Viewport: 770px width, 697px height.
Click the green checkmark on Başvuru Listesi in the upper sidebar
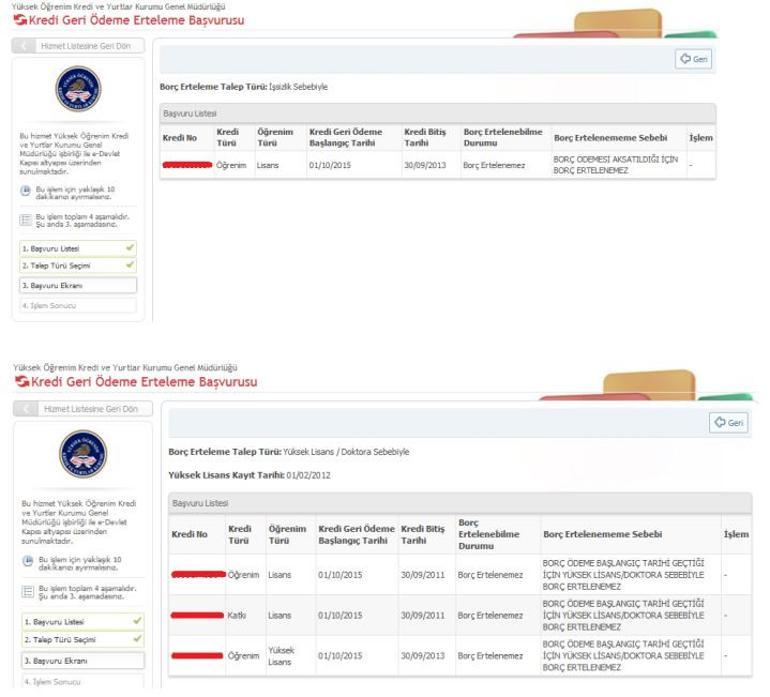(130, 247)
